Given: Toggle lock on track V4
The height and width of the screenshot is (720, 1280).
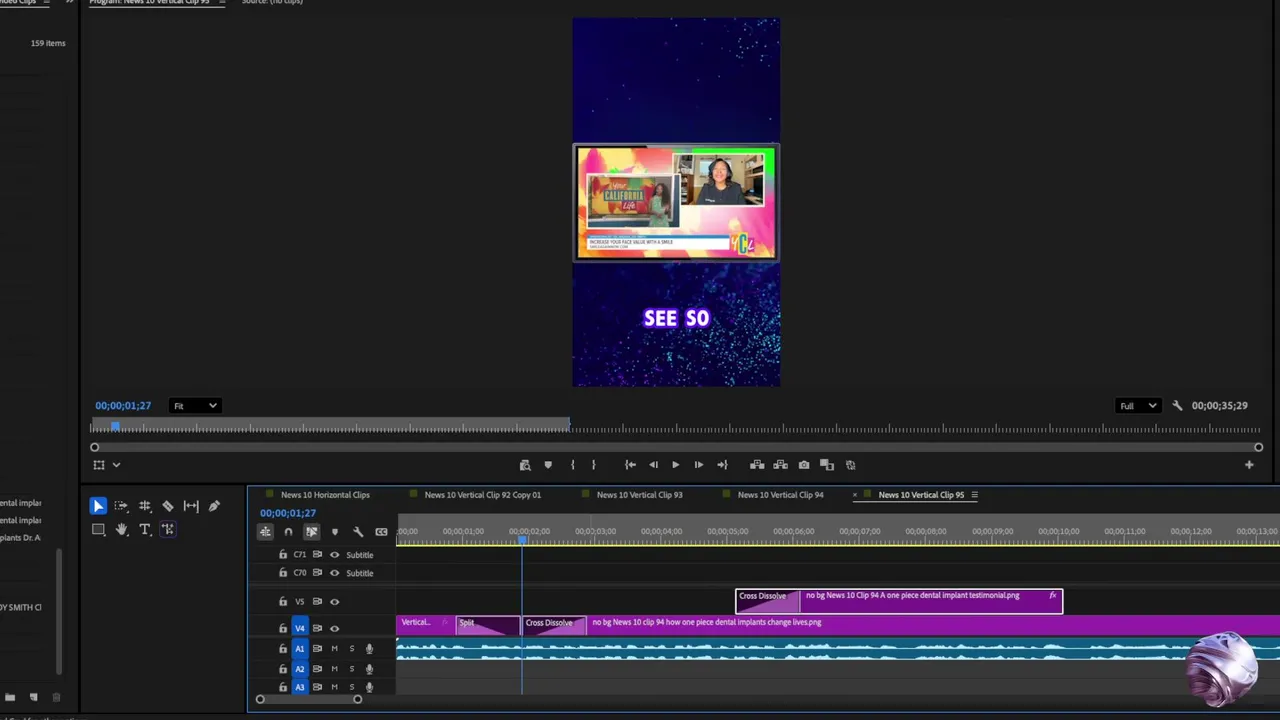Looking at the screenshot, I should (x=283, y=629).
